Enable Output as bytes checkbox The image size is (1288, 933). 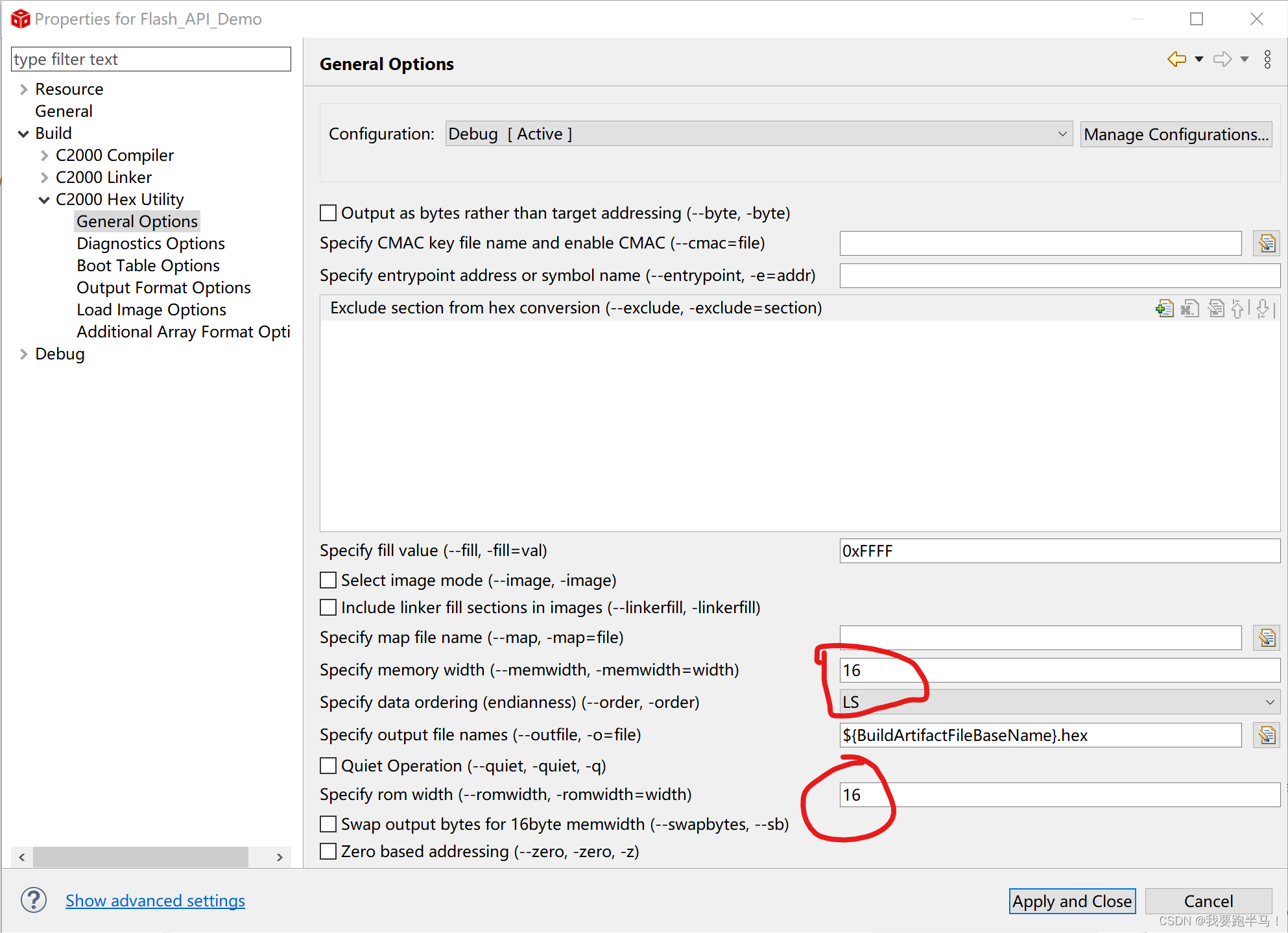coord(329,213)
